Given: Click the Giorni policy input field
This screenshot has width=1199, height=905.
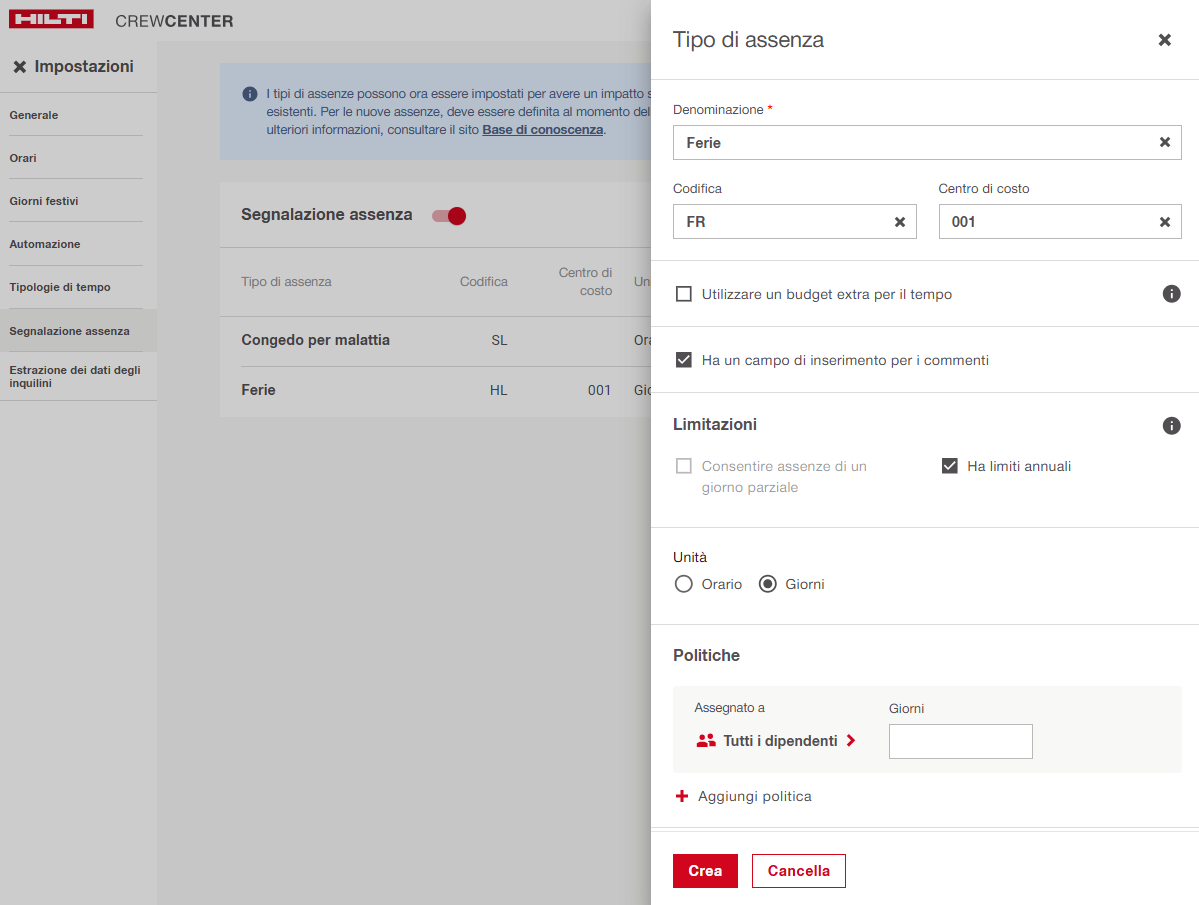Looking at the screenshot, I should pos(960,741).
